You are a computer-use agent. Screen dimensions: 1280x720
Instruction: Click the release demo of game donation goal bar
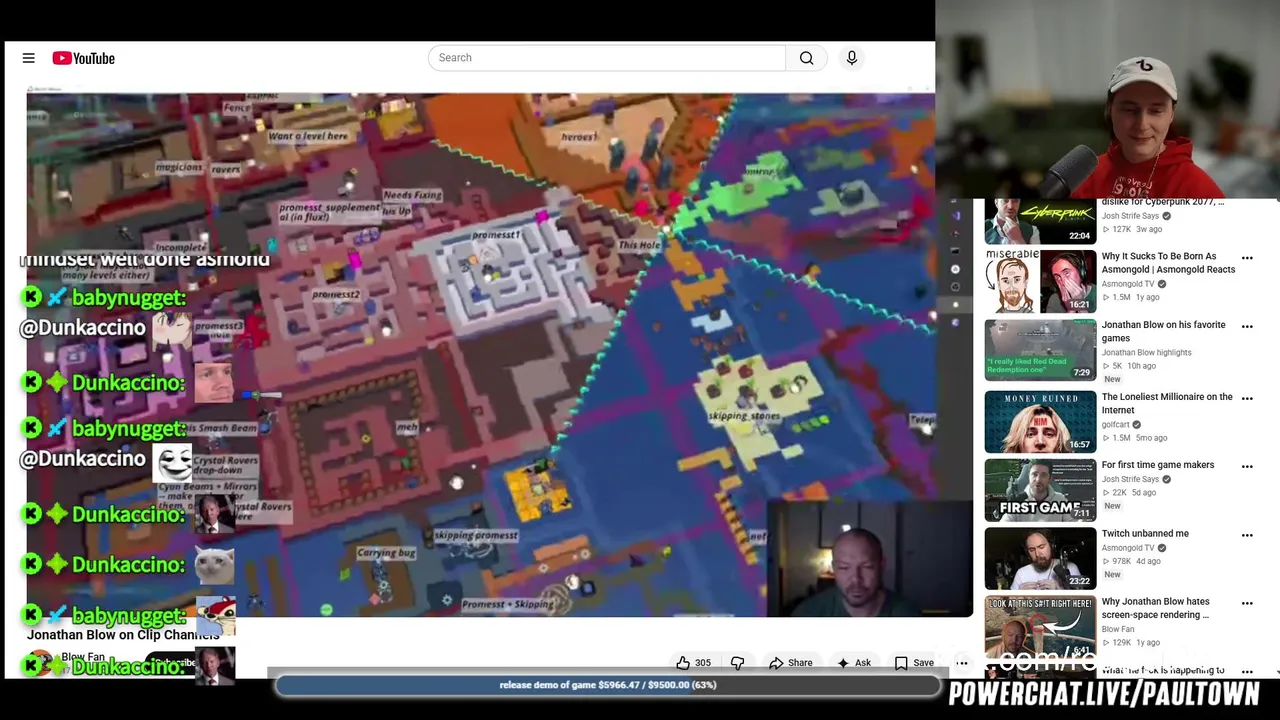[608, 685]
